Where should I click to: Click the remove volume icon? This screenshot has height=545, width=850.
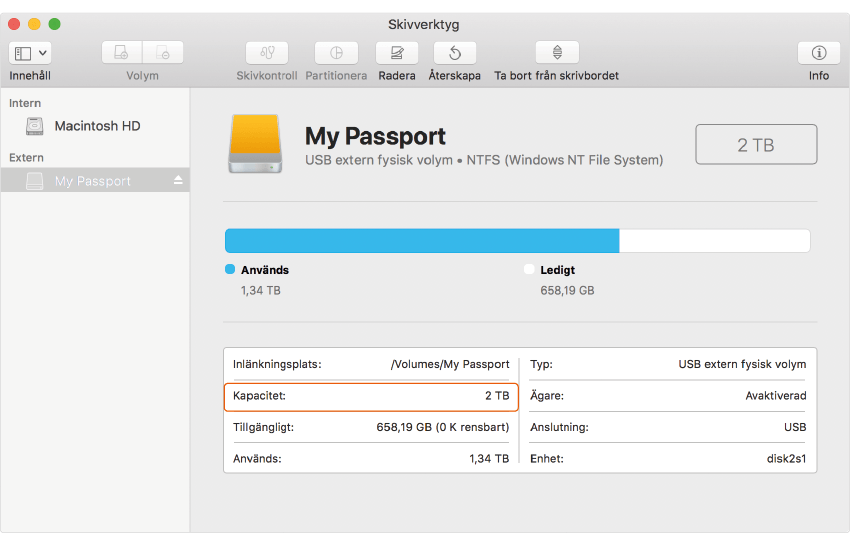point(163,53)
